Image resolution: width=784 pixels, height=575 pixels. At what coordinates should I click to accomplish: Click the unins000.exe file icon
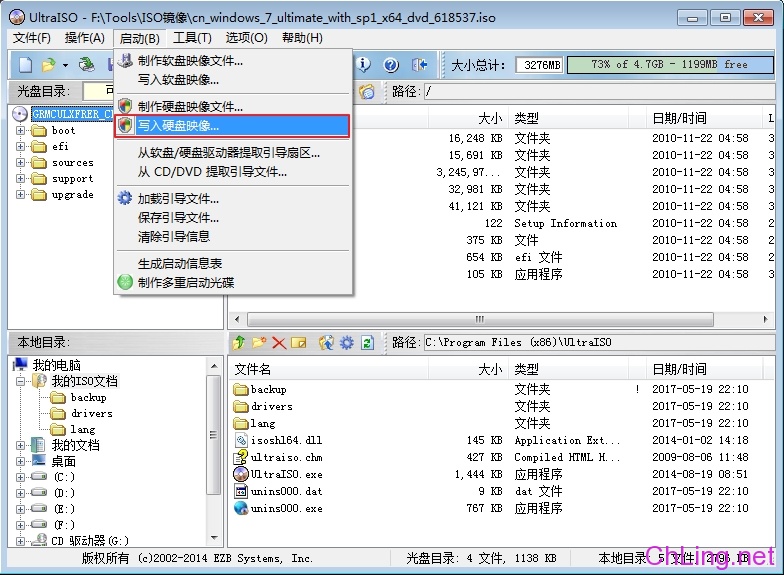click(241, 508)
